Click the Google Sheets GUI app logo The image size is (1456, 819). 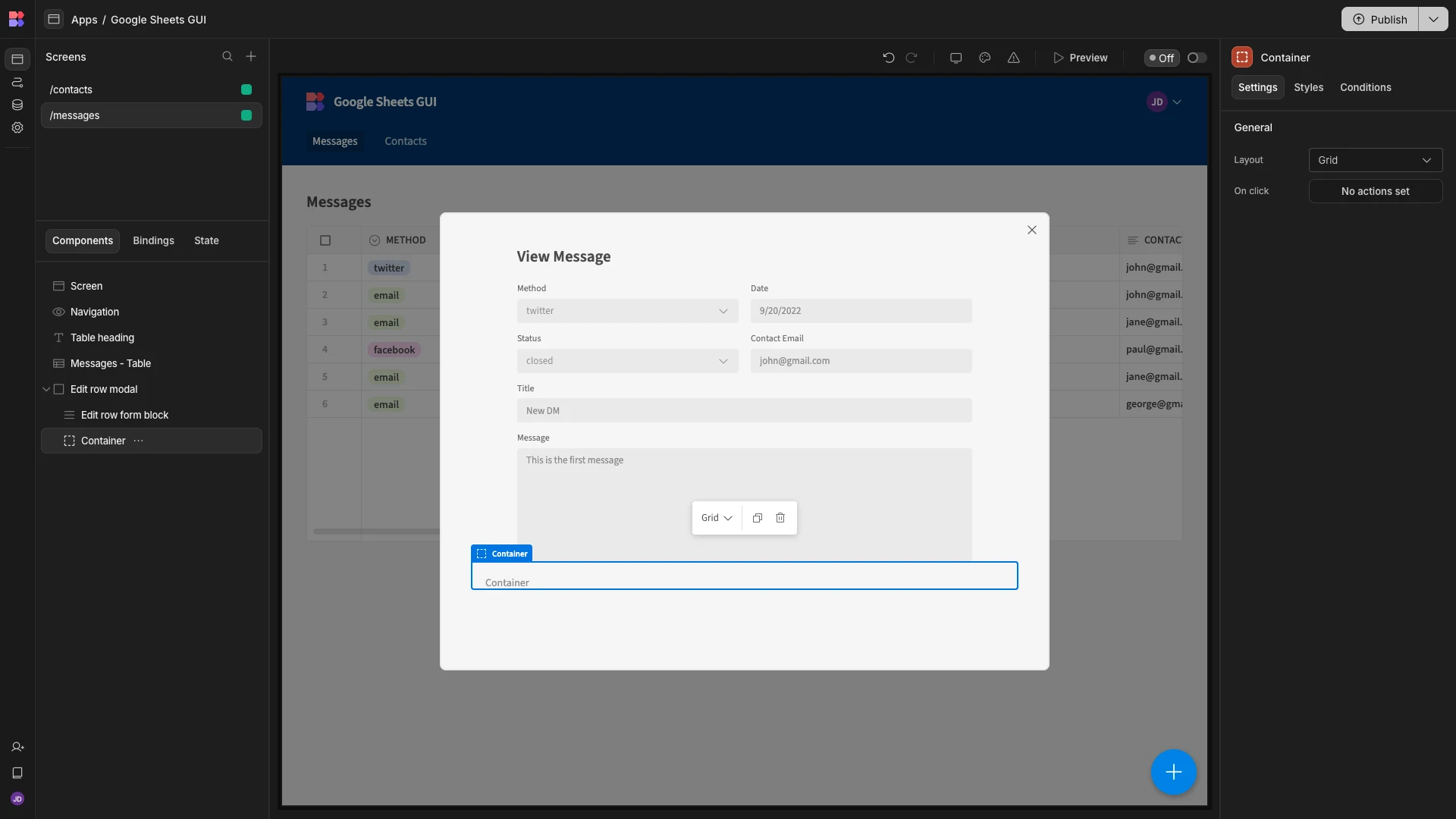[x=315, y=102]
